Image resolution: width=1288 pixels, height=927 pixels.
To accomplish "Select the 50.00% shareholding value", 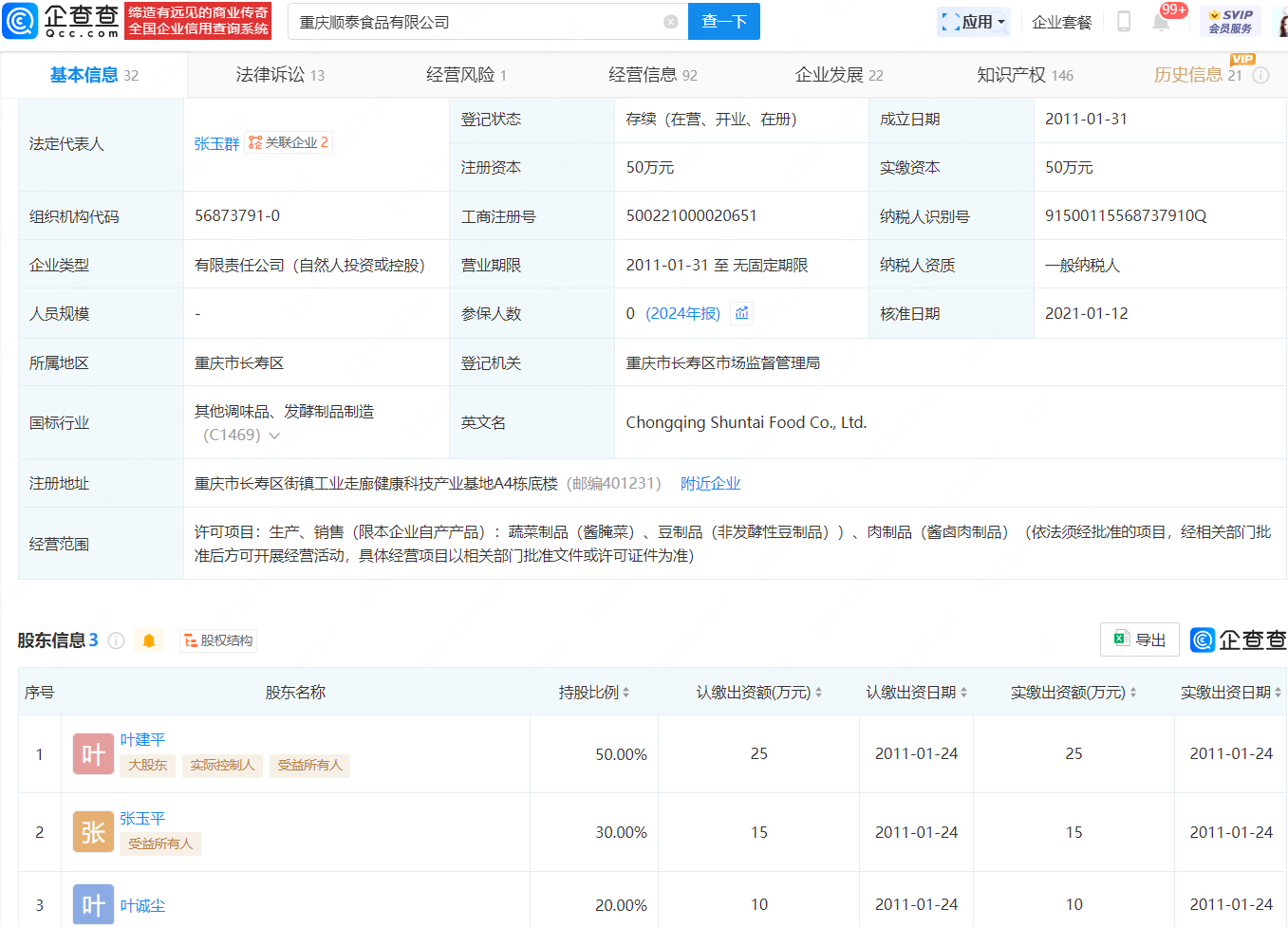I will [622, 754].
